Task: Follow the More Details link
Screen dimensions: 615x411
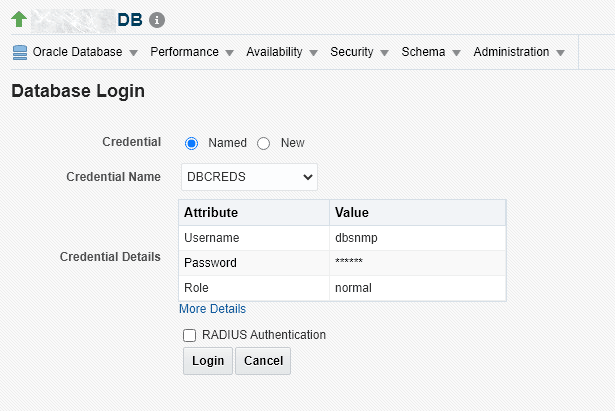Action: [212, 309]
